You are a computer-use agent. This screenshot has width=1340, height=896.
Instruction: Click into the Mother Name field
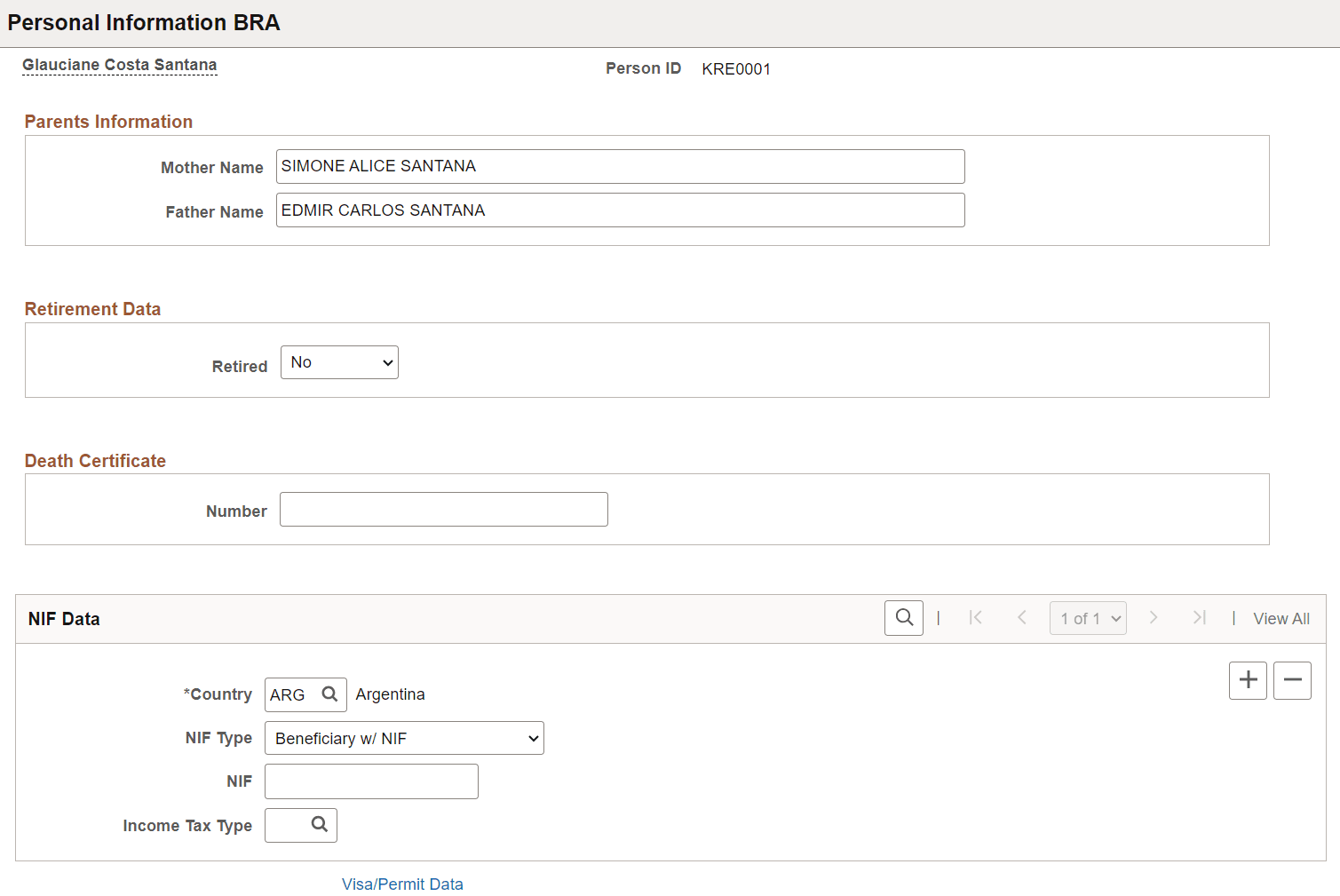(620, 166)
